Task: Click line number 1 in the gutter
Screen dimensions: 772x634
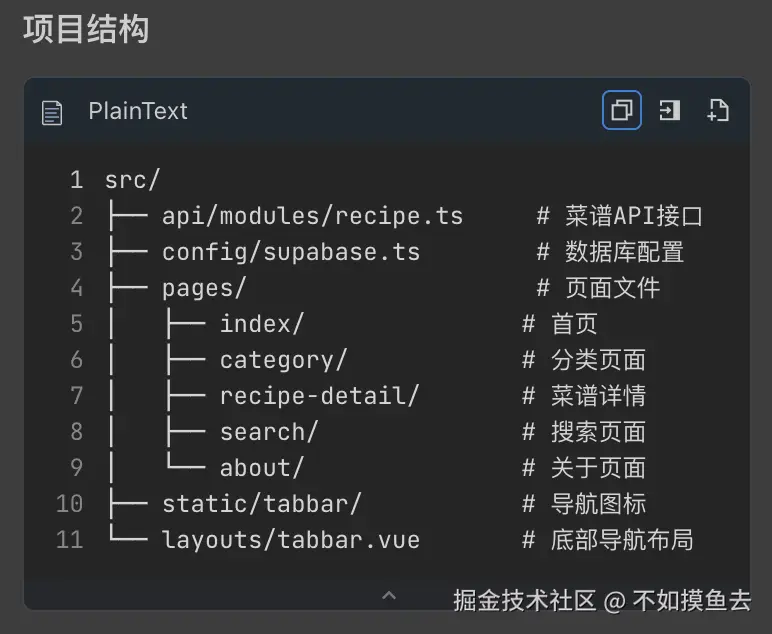Action: pyautogui.click(x=76, y=180)
